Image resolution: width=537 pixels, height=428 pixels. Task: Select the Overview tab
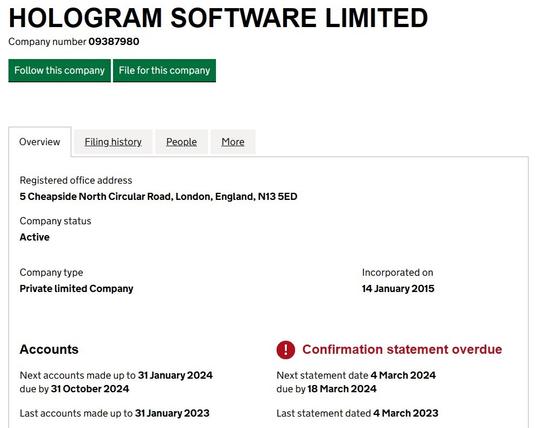pos(40,142)
